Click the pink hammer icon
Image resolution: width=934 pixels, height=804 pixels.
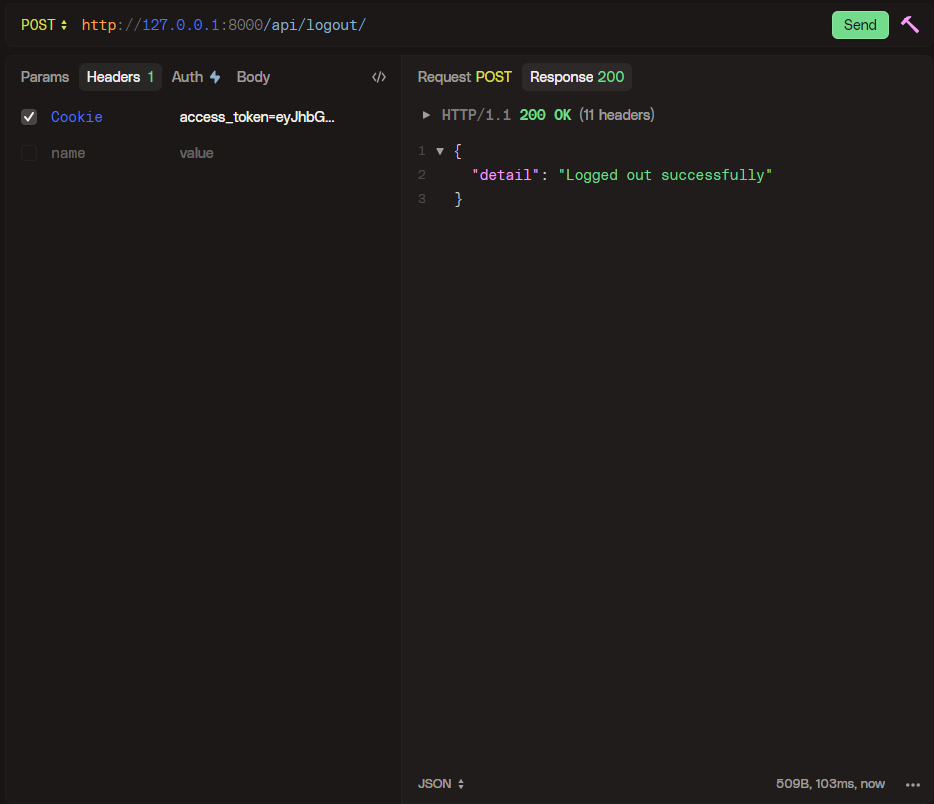coord(909,25)
